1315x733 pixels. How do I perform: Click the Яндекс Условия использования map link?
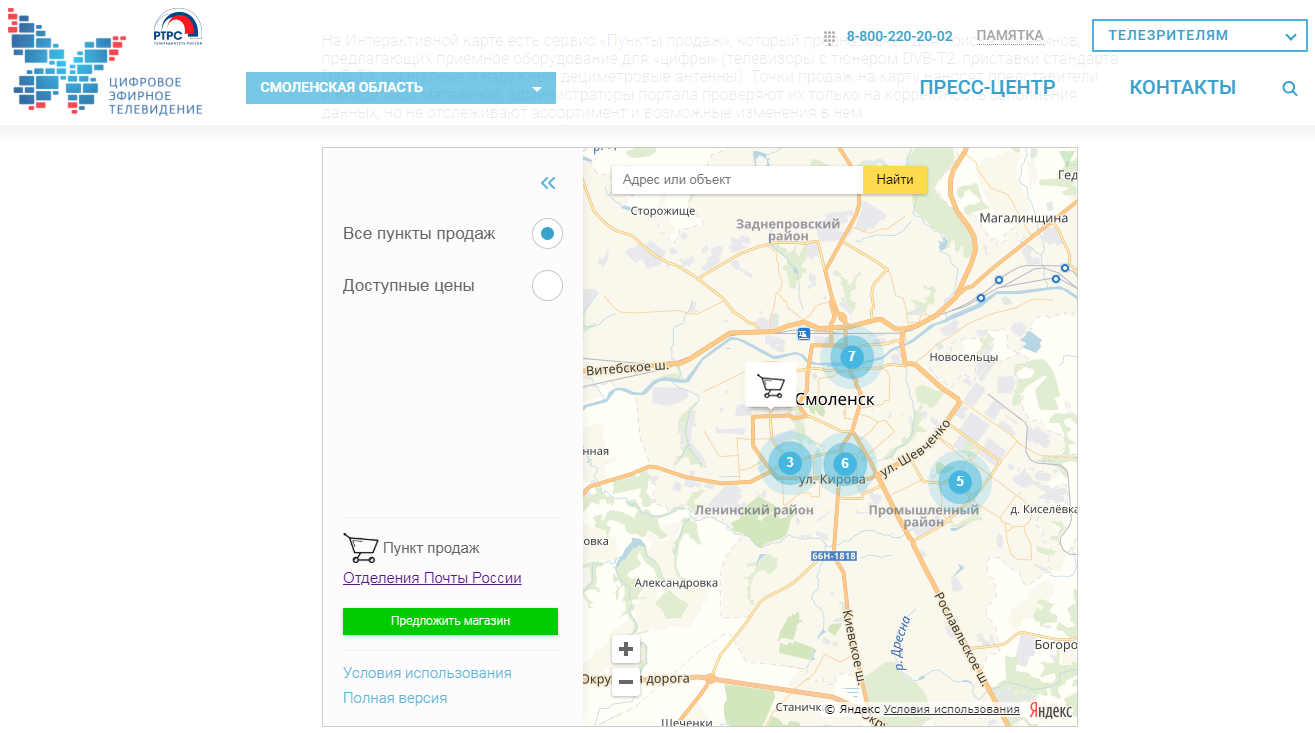tap(952, 709)
